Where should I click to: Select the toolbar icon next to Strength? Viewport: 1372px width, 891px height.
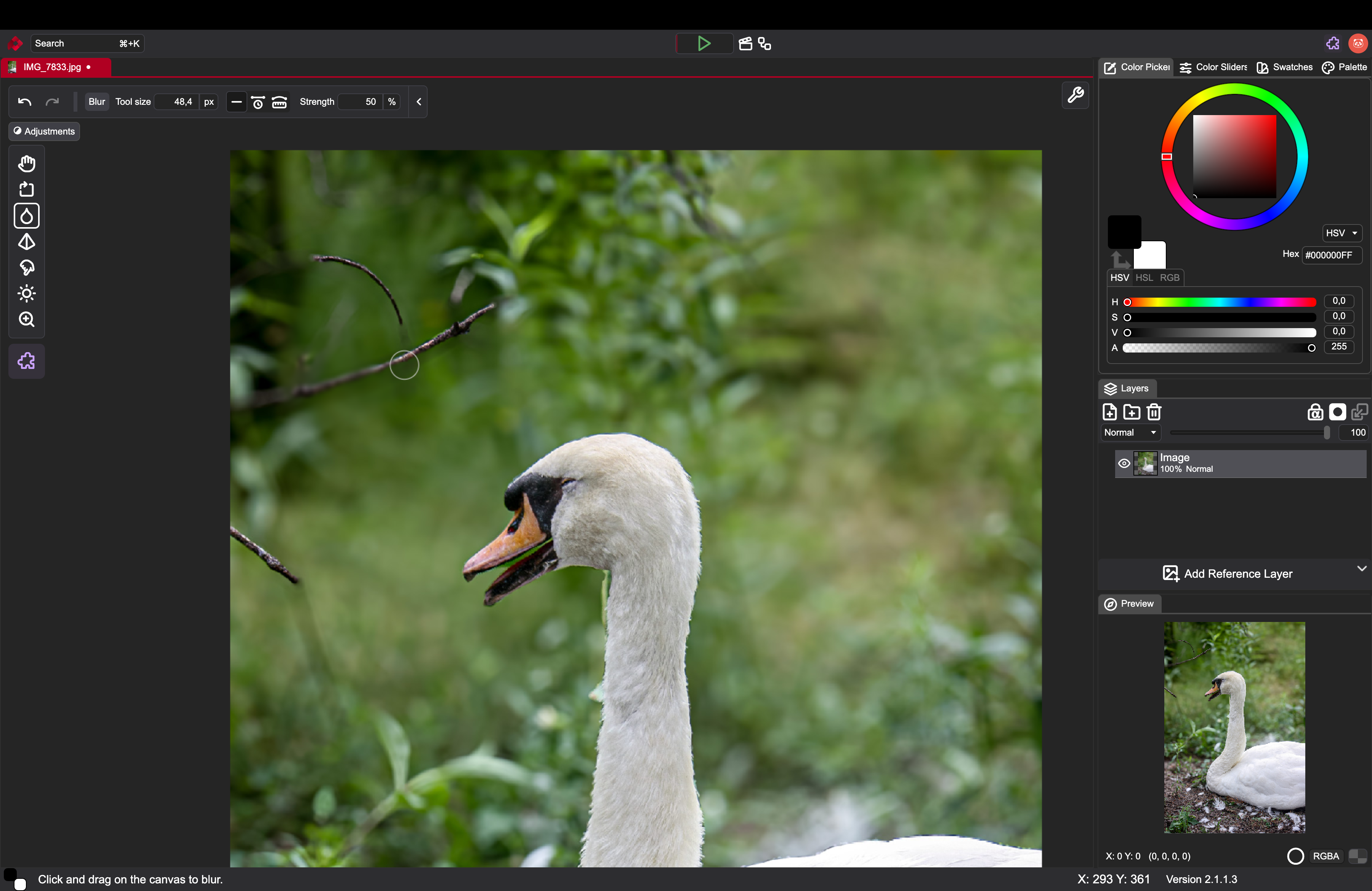[x=280, y=102]
